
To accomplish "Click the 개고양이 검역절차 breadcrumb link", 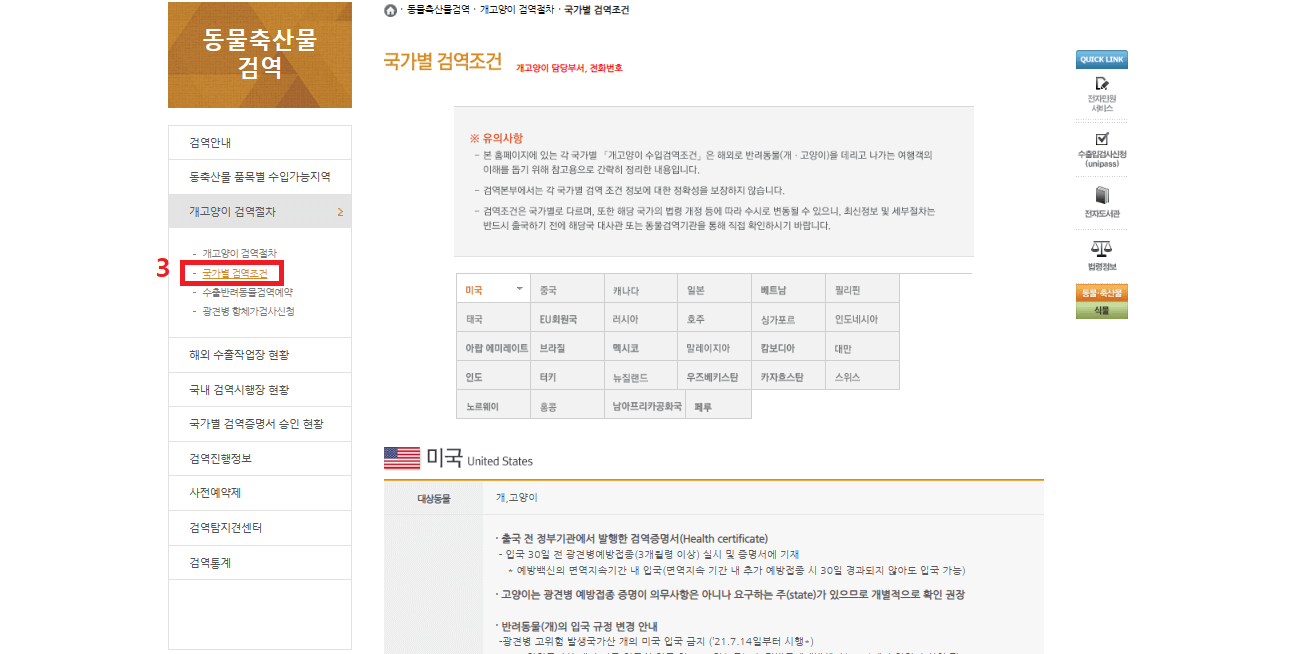I will tap(517, 10).
